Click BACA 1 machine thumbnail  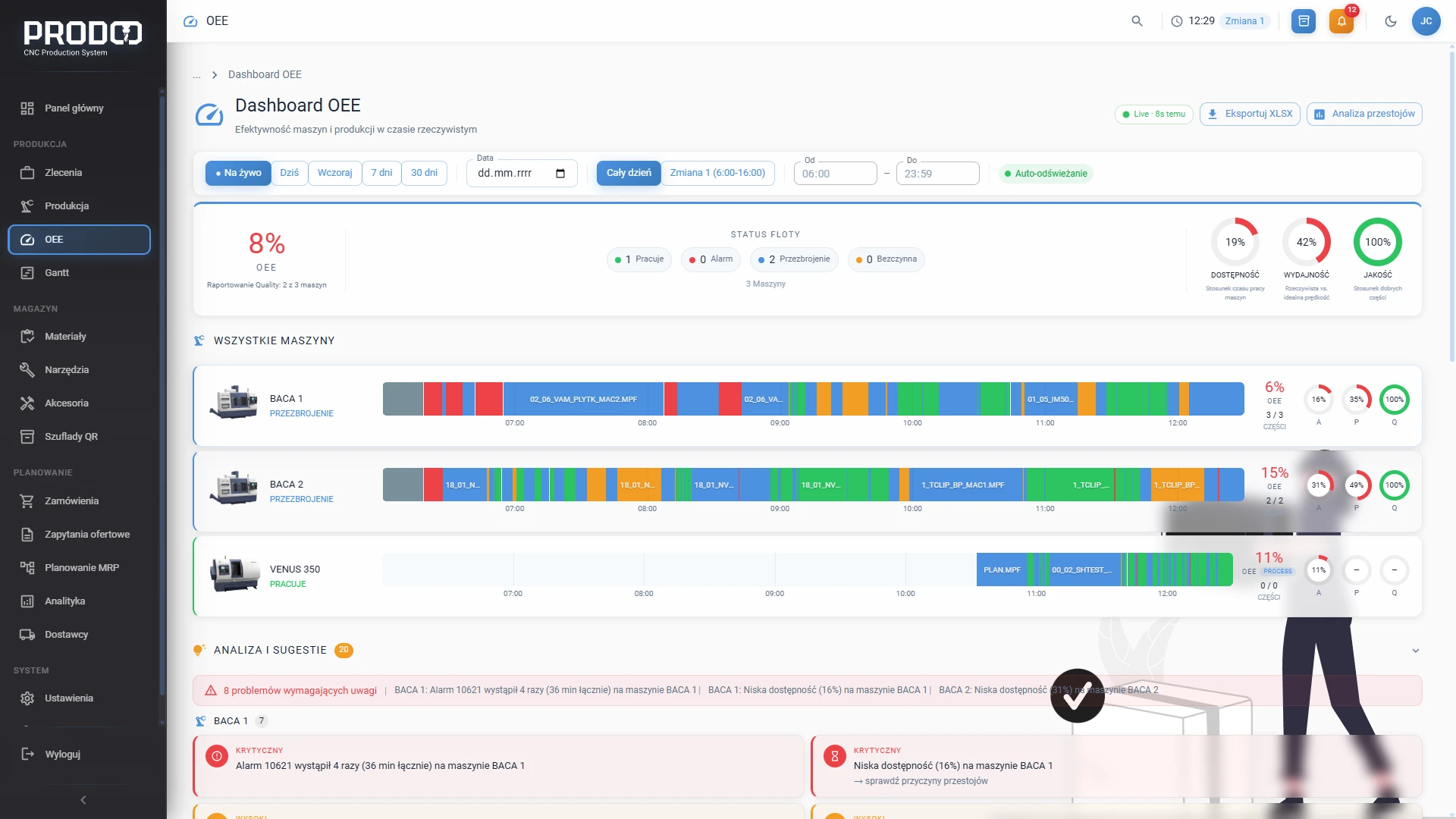pos(234,402)
